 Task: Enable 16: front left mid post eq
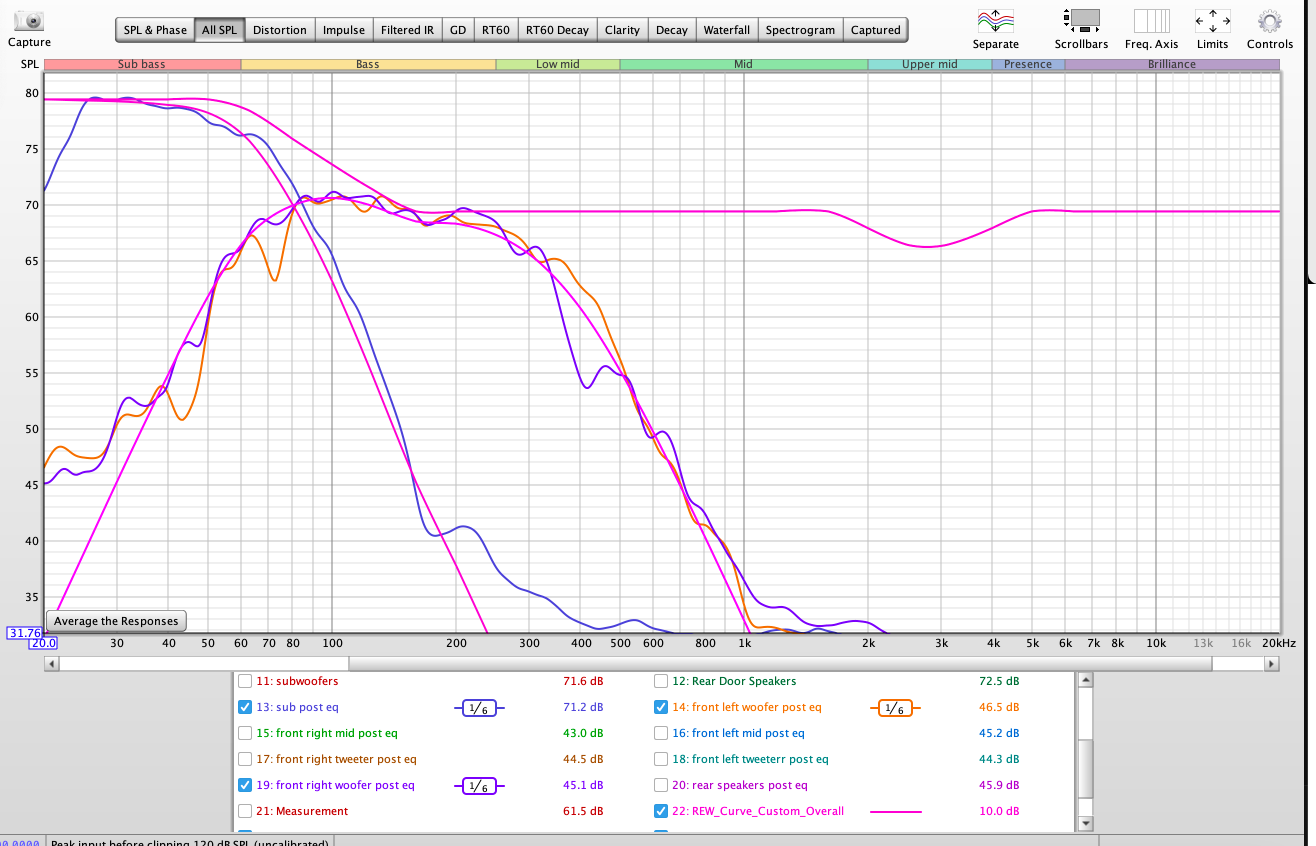pos(661,734)
